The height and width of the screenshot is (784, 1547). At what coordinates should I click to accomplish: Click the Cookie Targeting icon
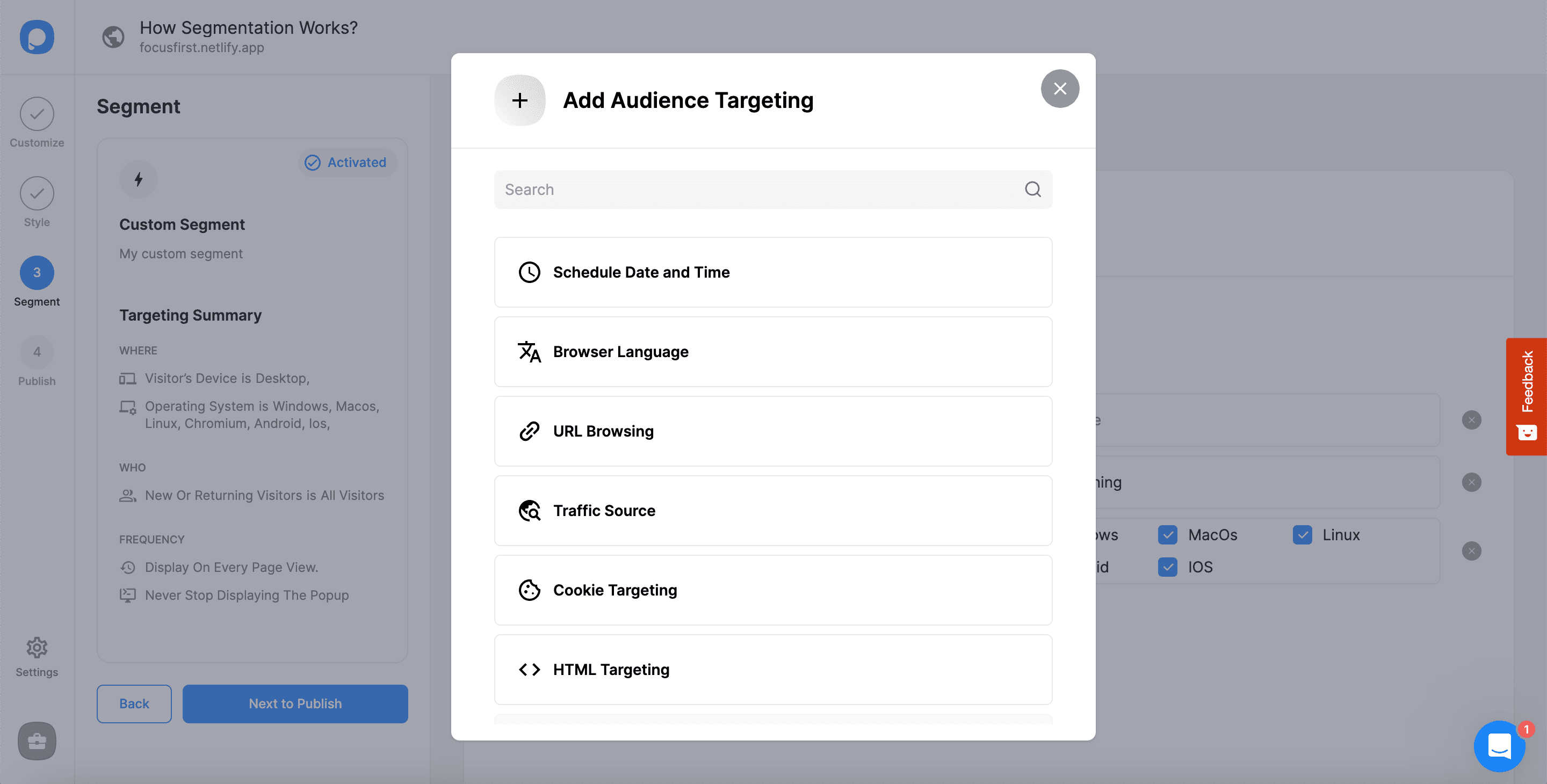[x=529, y=590]
